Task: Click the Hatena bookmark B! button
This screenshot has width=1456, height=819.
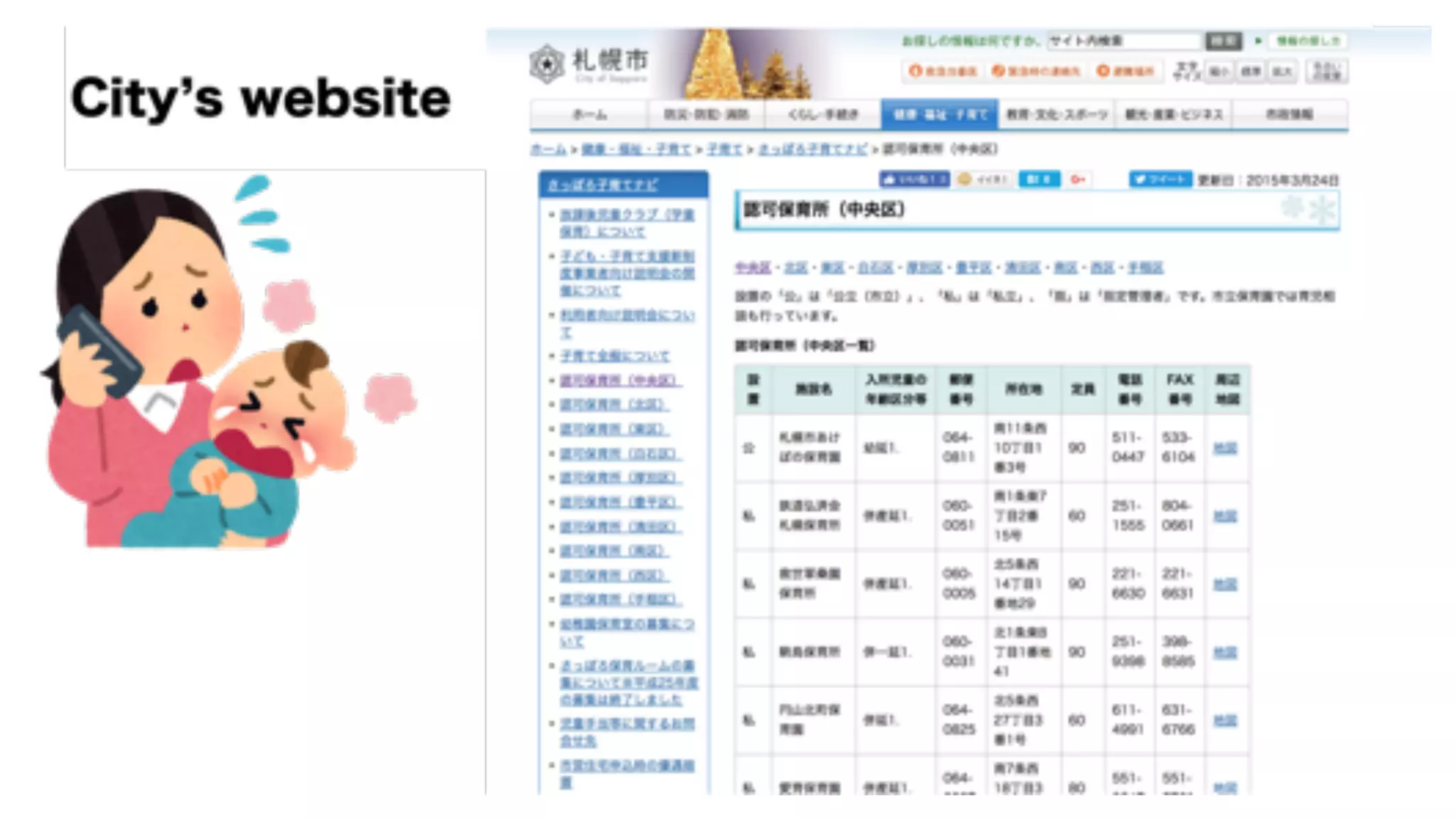Action: [x=1039, y=179]
